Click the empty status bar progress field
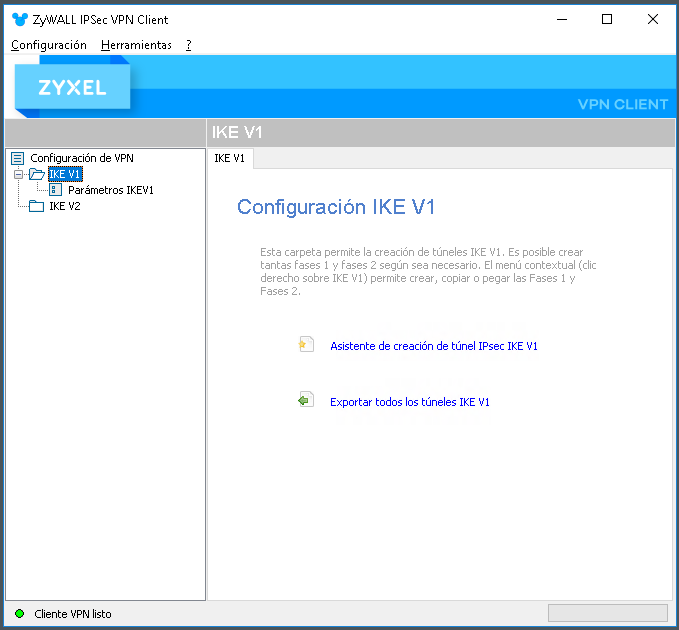Screen dimensions: 679x630 tap(608, 613)
